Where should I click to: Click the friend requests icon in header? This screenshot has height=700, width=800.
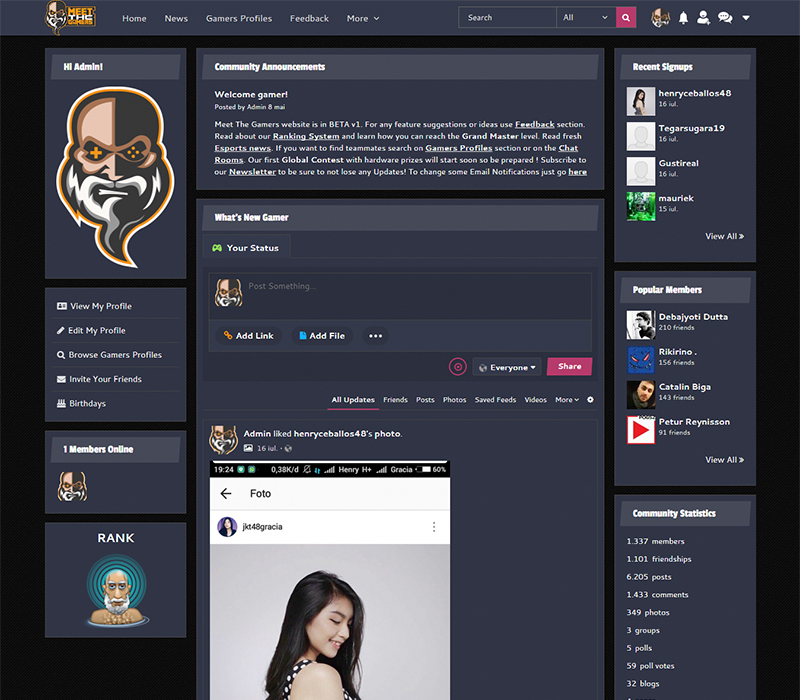click(x=704, y=18)
